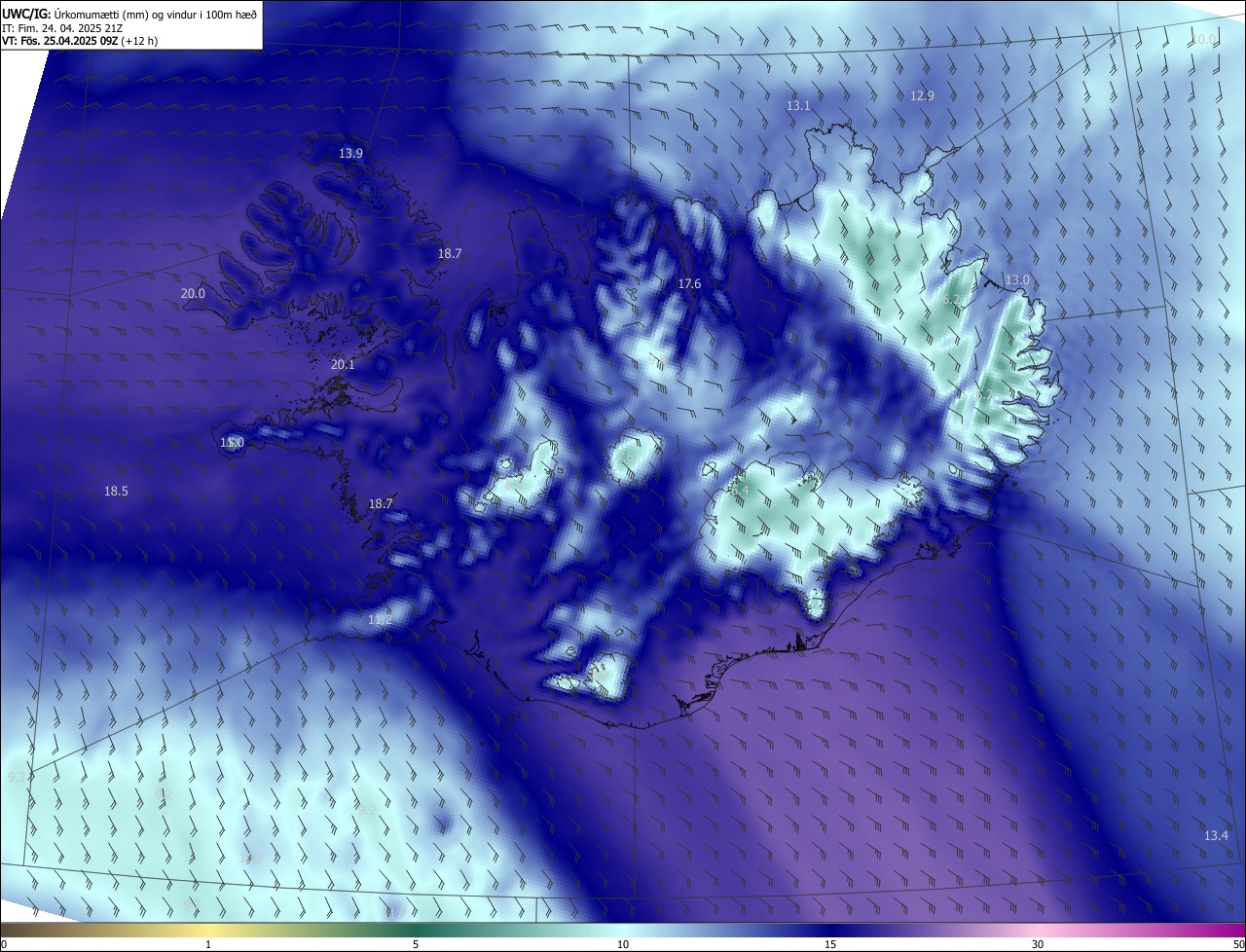
Task: Click the legend tick label 30
Action: [x=1038, y=944]
